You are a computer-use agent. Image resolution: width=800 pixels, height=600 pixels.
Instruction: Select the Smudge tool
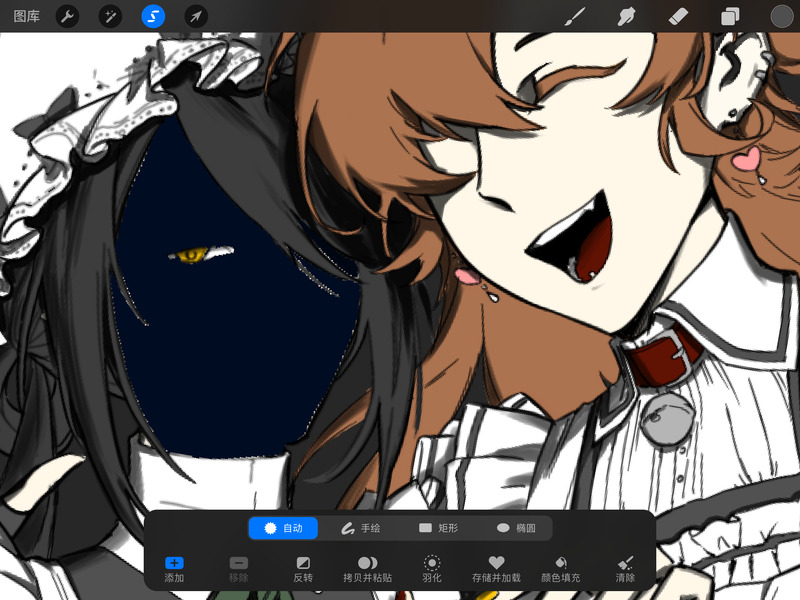(627, 16)
